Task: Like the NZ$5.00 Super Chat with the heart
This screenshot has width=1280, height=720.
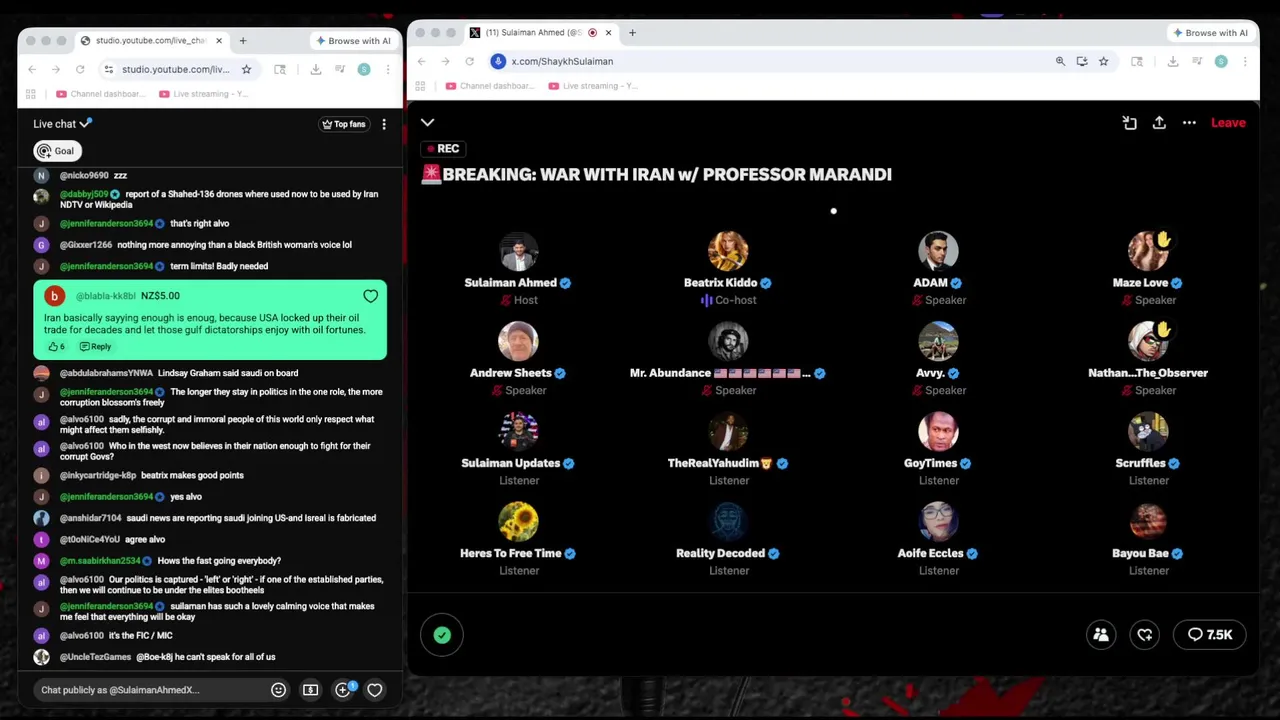Action: (x=371, y=296)
